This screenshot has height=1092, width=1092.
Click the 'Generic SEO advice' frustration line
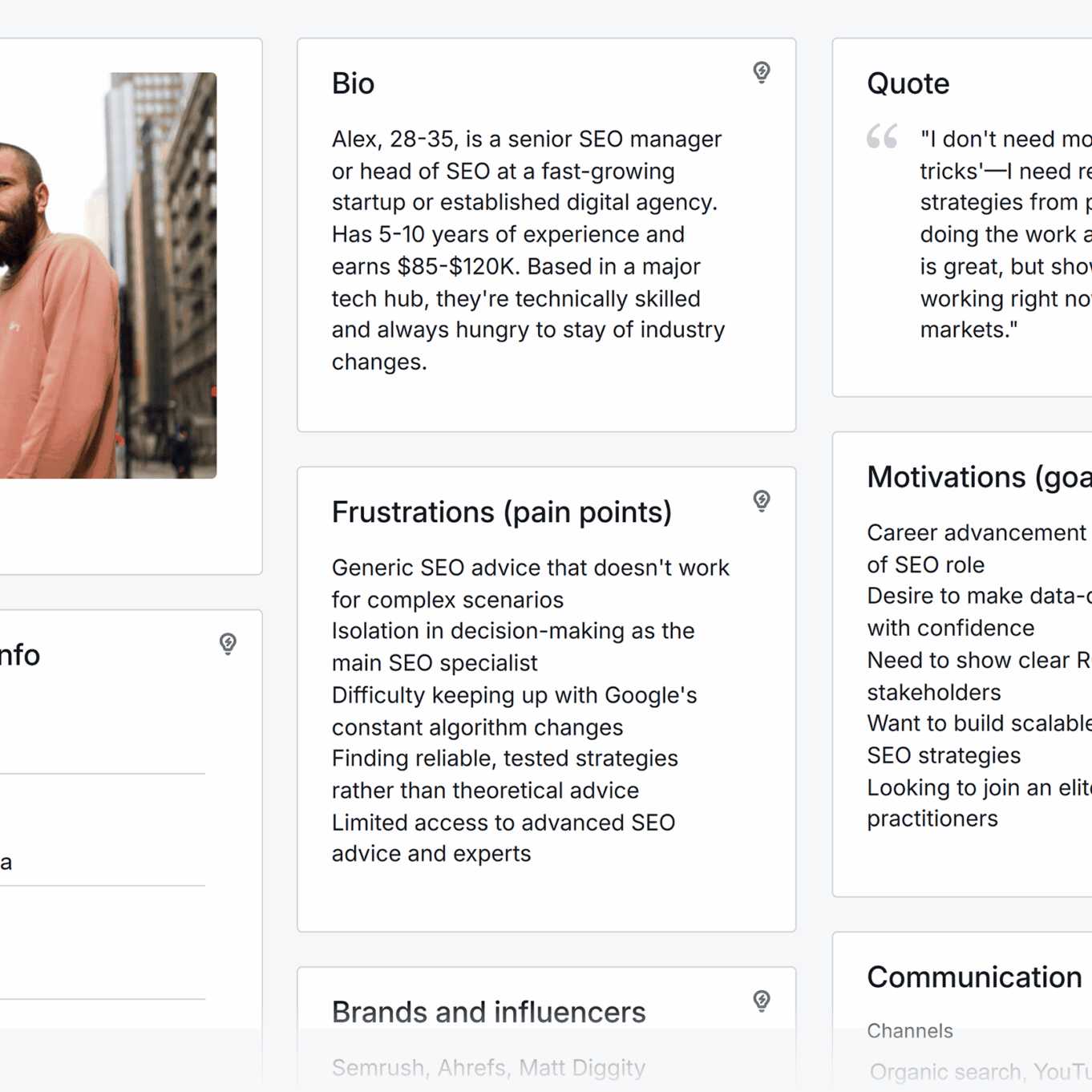(x=531, y=568)
